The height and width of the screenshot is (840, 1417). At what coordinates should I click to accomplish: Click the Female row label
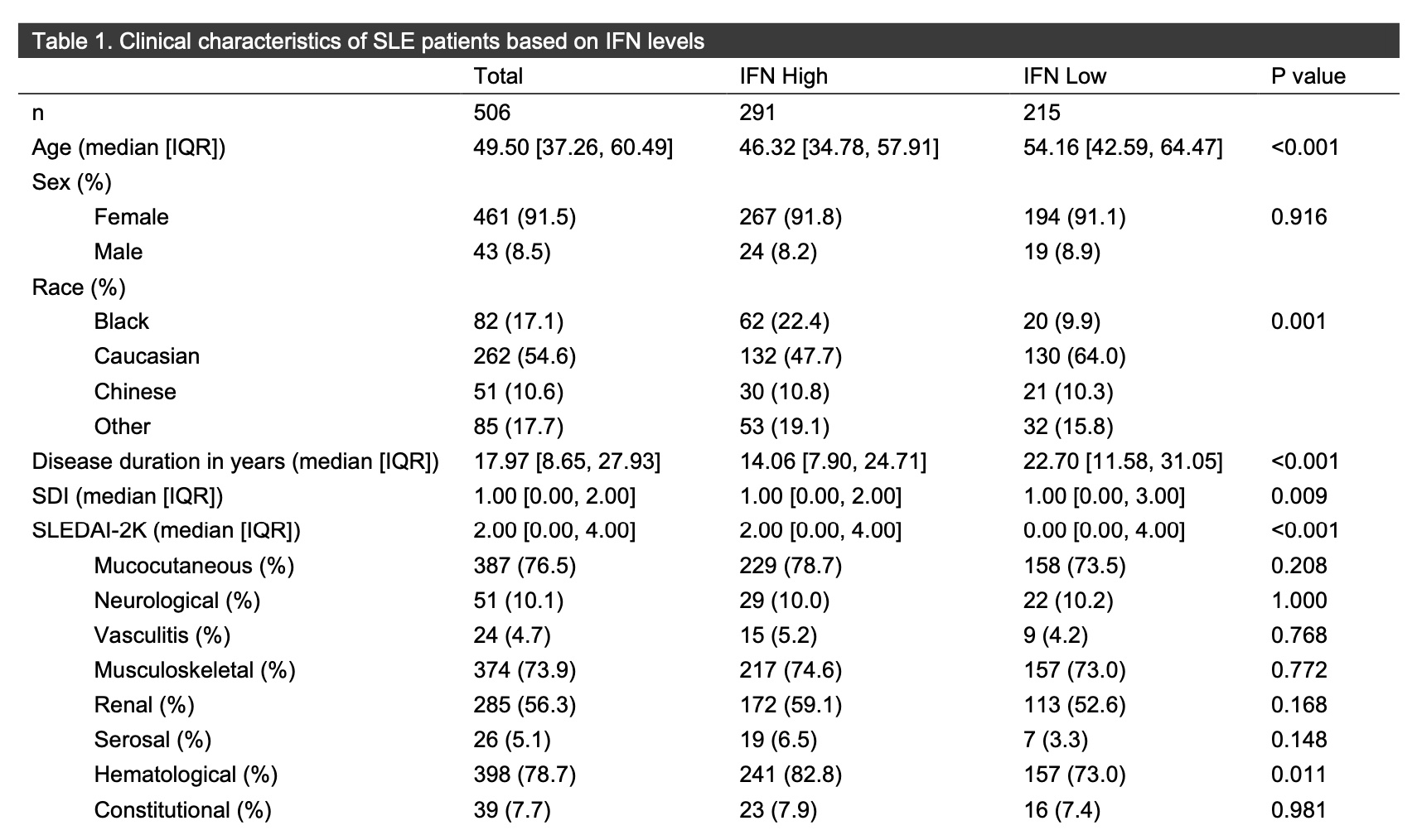131,217
